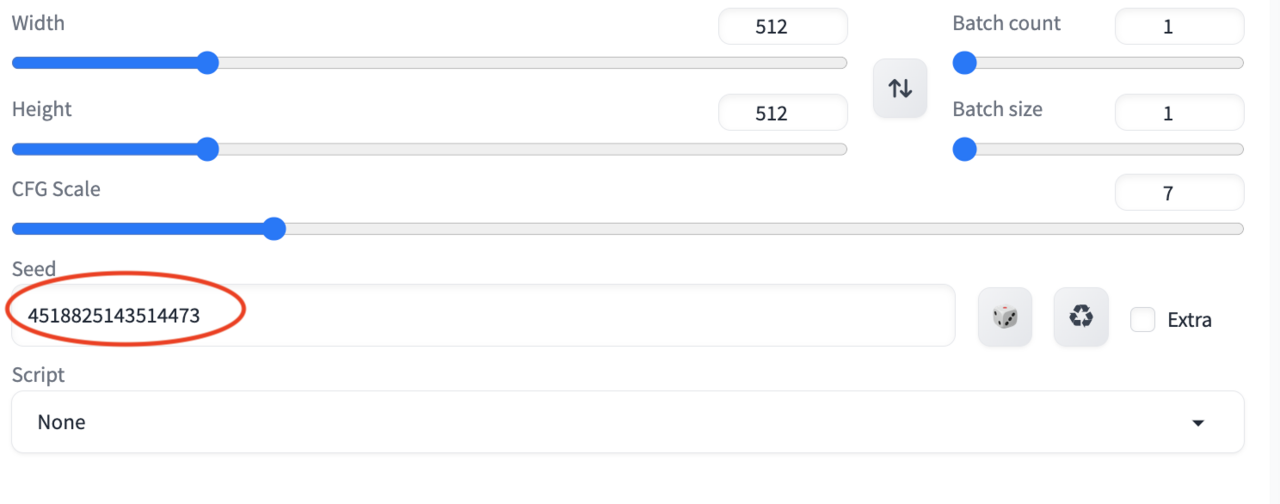Click the dice icon to randomize seed
This screenshot has height=504, width=1280.
pos(1005,317)
